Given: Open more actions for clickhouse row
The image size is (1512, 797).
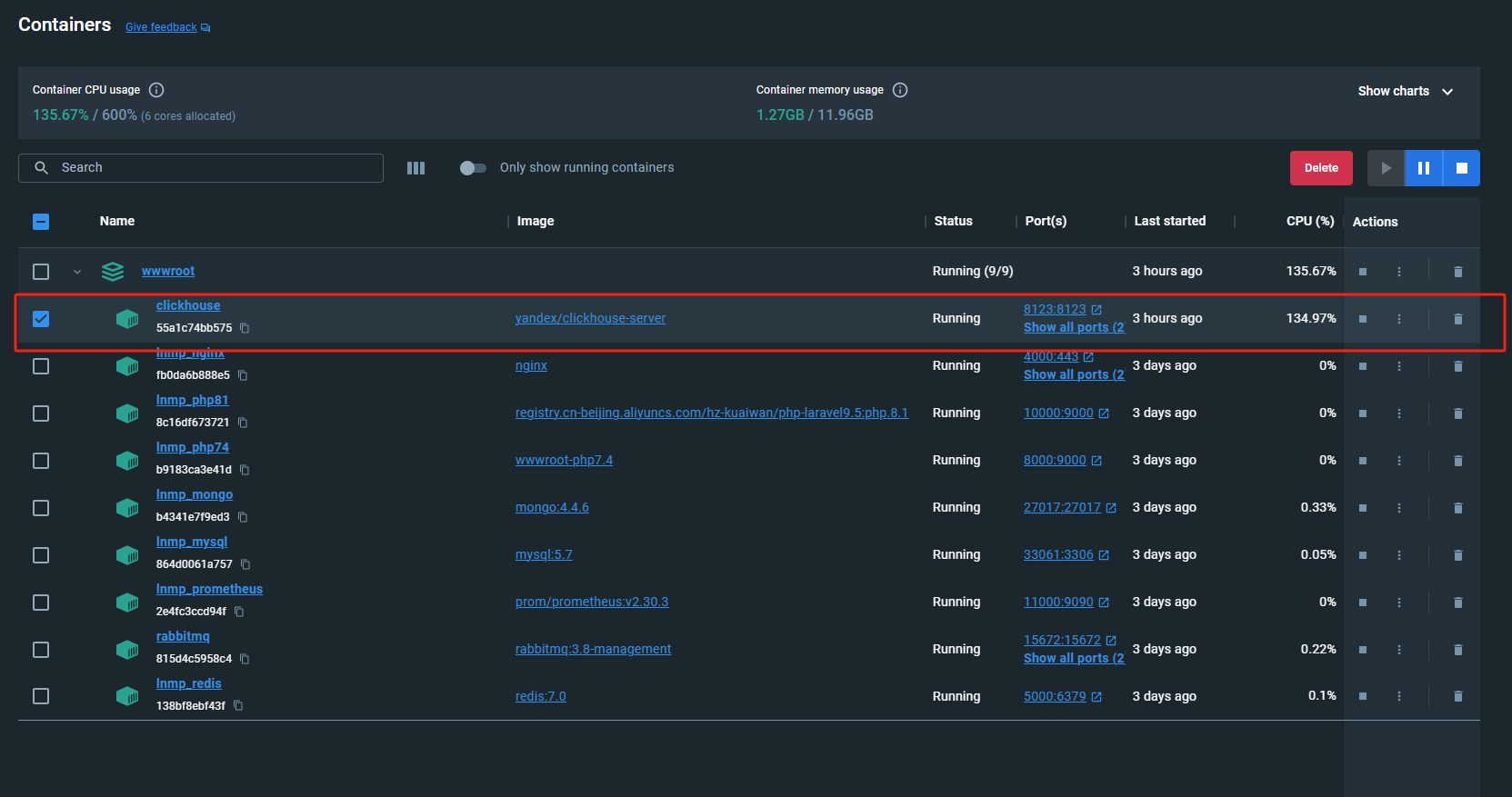Looking at the screenshot, I should click(x=1399, y=319).
